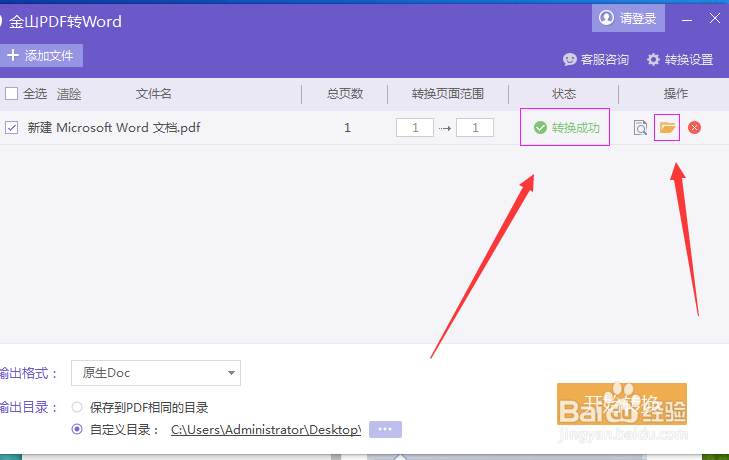Click the 添加文件 button
The height and width of the screenshot is (460, 729).
[41, 55]
